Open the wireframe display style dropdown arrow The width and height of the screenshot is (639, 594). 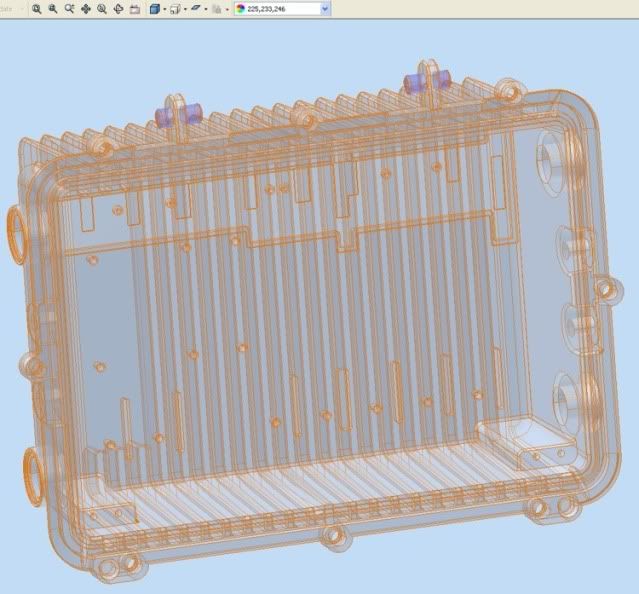[x=184, y=8]
